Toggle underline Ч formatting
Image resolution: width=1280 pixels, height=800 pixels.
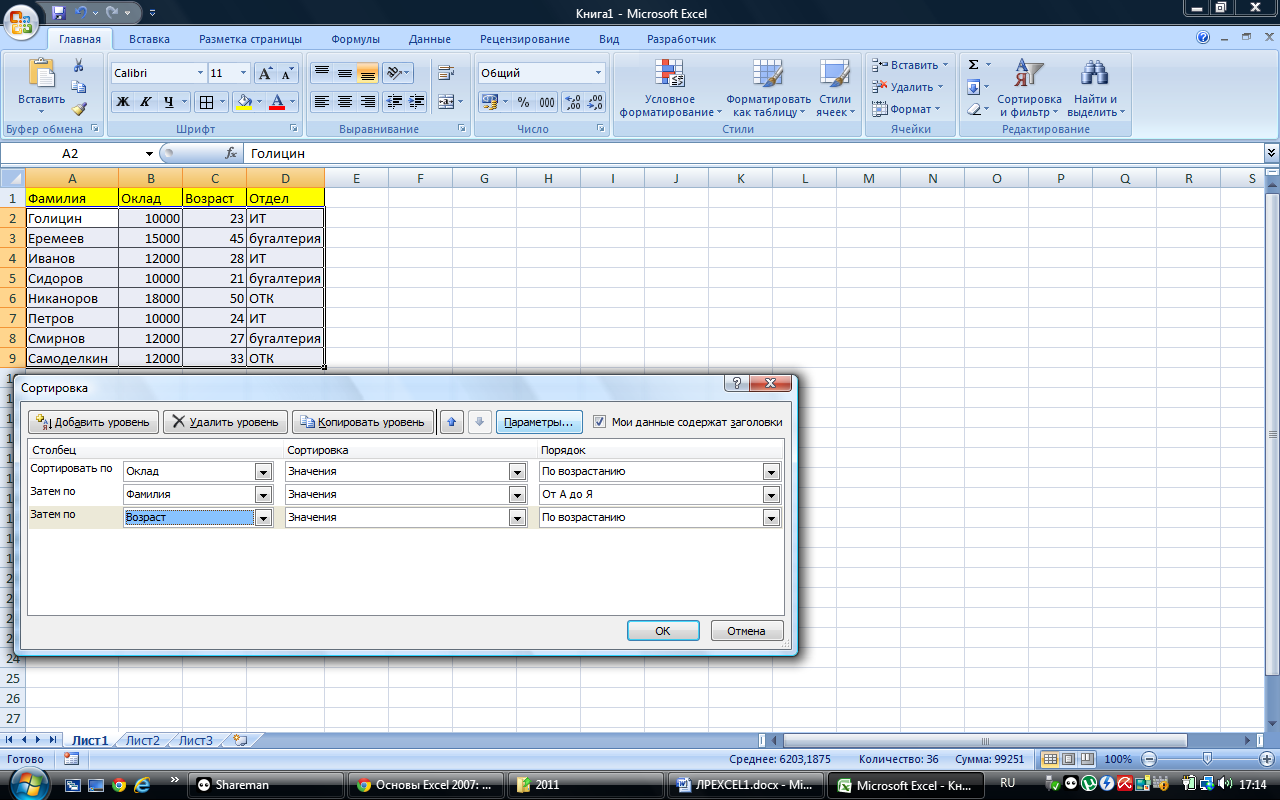169,101
